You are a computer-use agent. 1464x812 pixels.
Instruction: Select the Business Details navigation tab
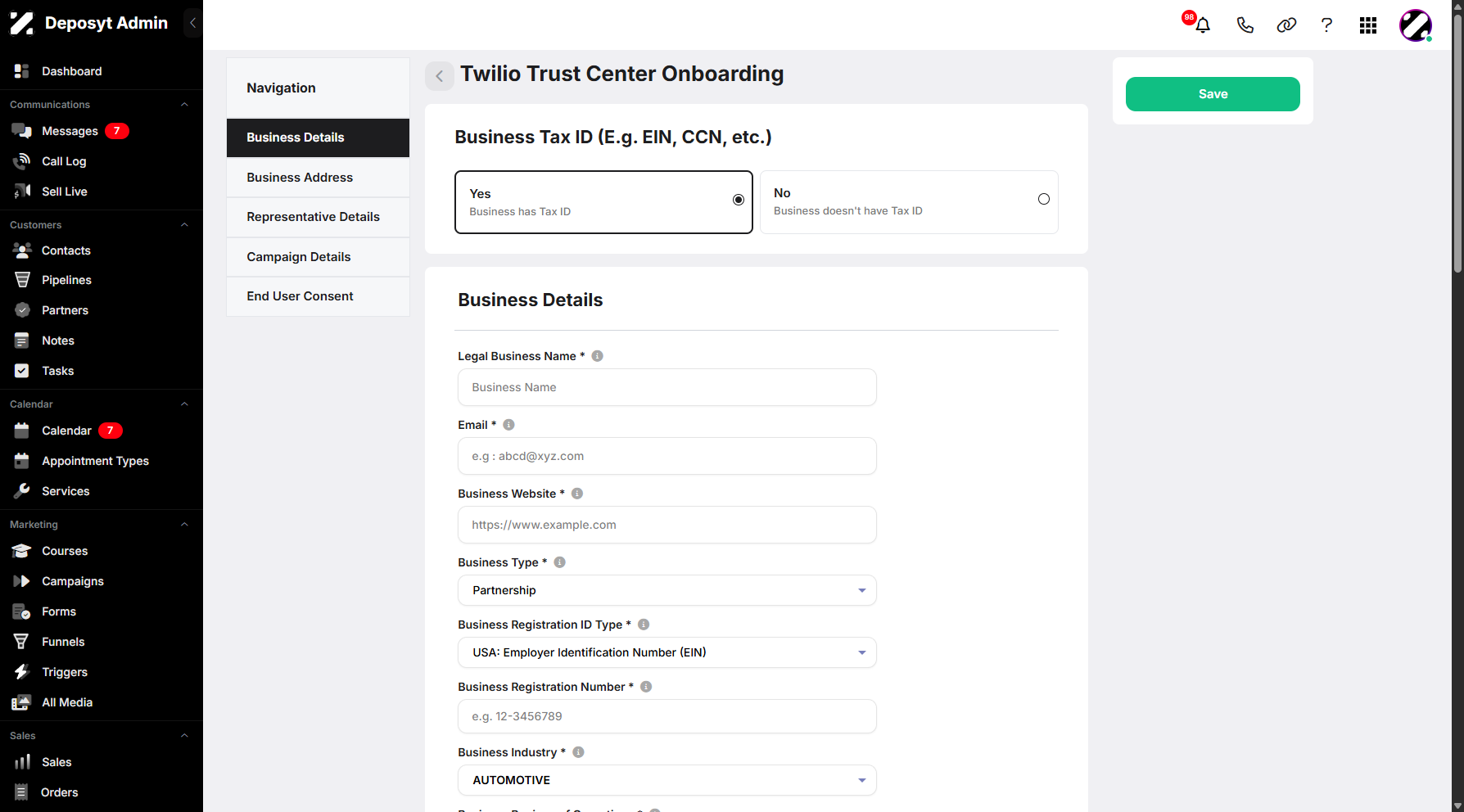[318, 138]
